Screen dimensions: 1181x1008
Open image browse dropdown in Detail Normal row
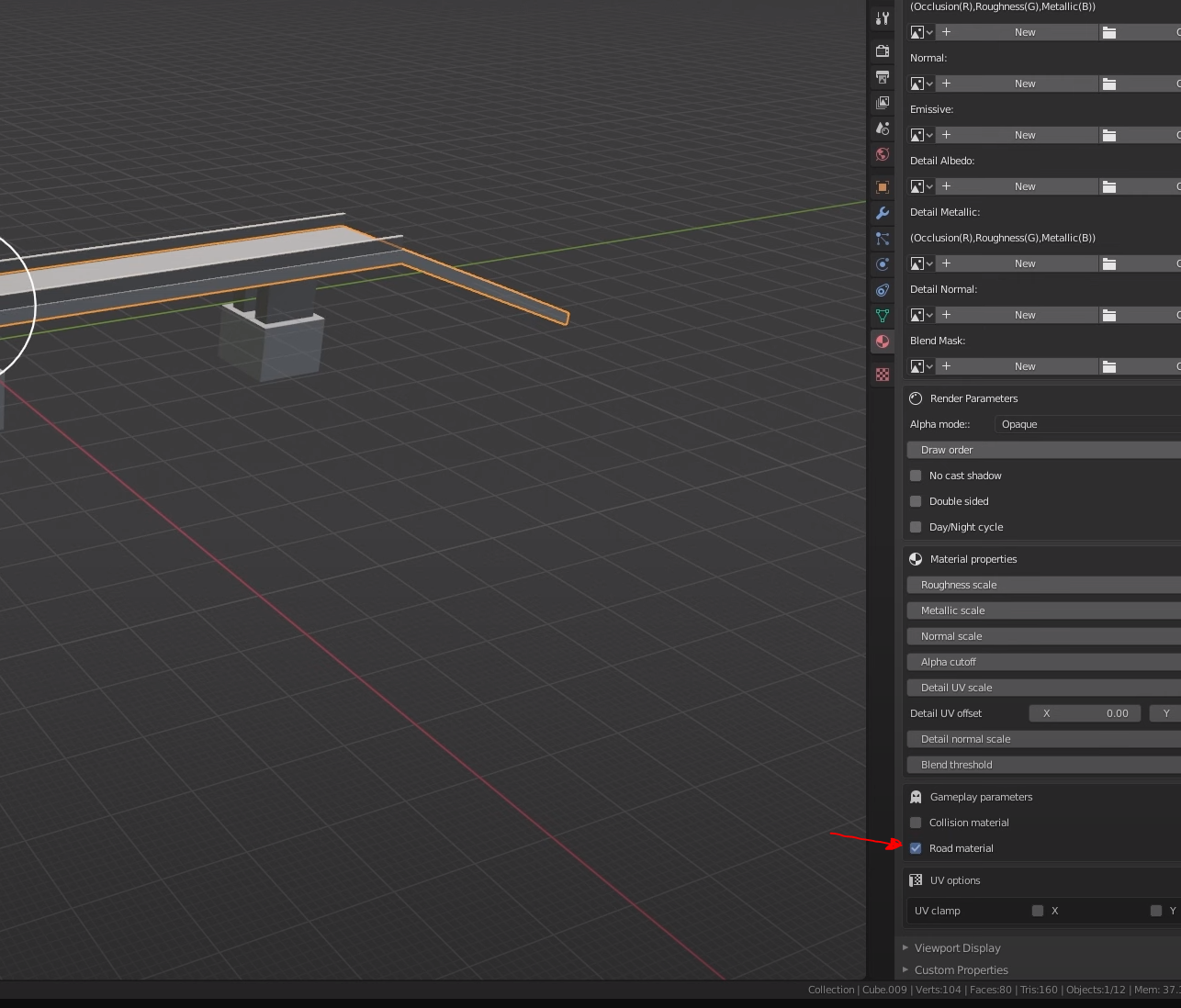coord(921,315)
